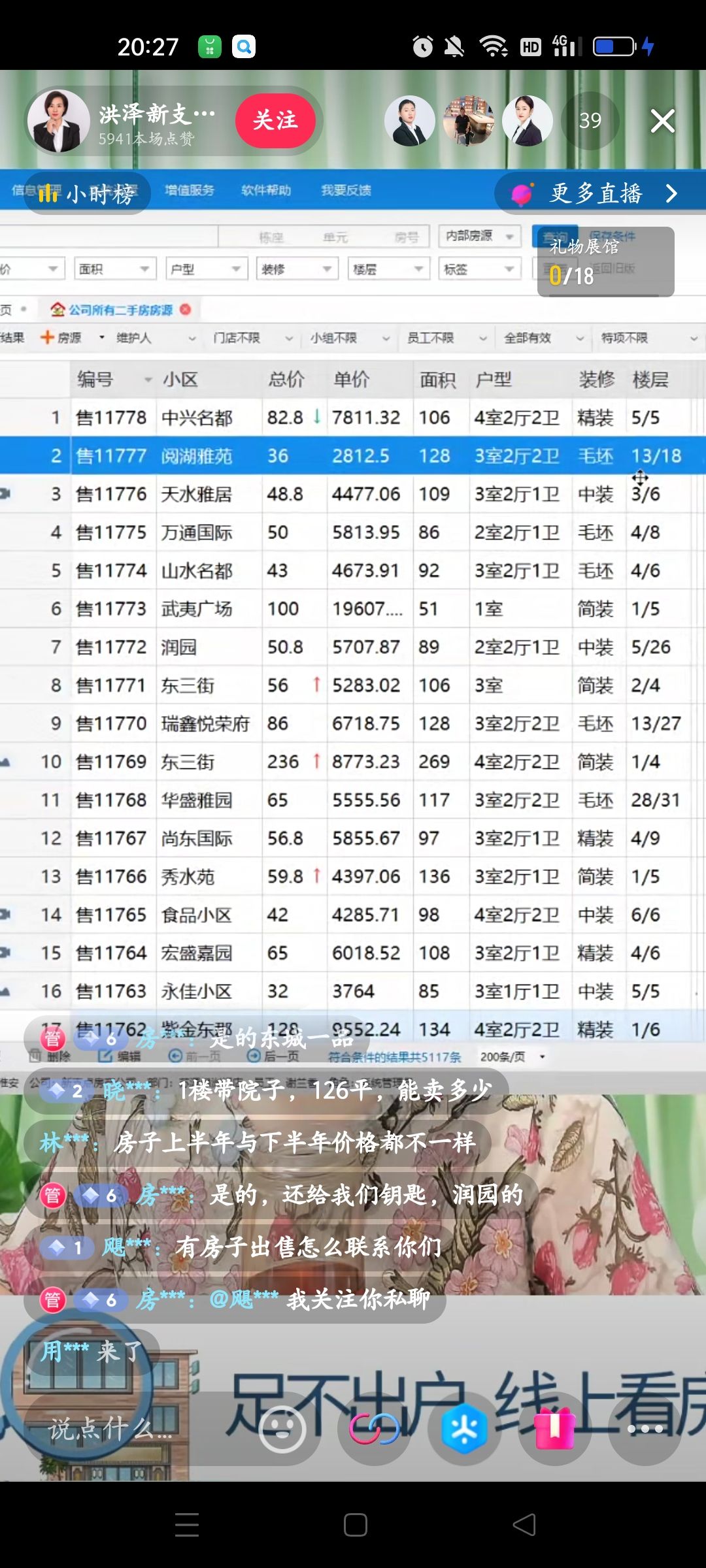The image size is (706, 1568).
Task: Select listing 售11767 尚东国际
Action: 353,838
